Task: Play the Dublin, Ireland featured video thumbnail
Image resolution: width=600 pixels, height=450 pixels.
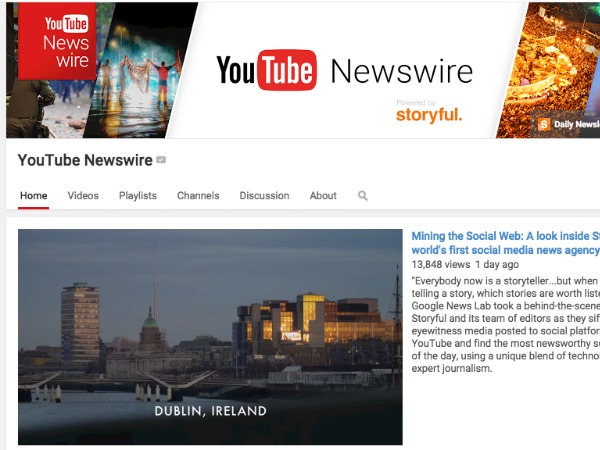Action: point(210,337)
